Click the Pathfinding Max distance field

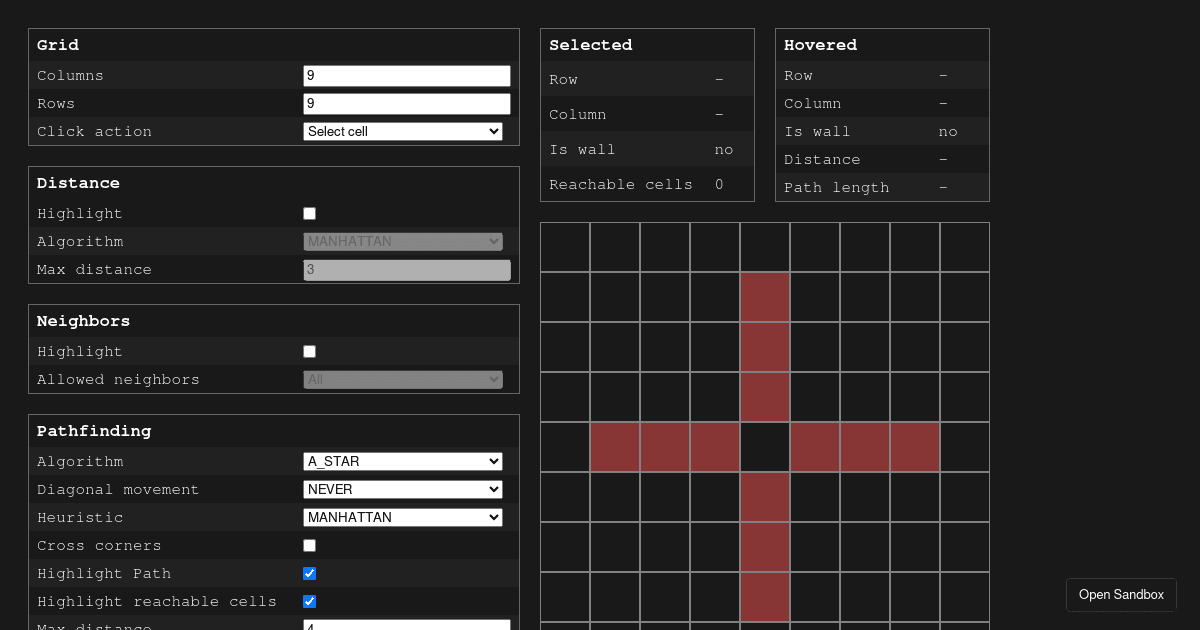[406, 625]
